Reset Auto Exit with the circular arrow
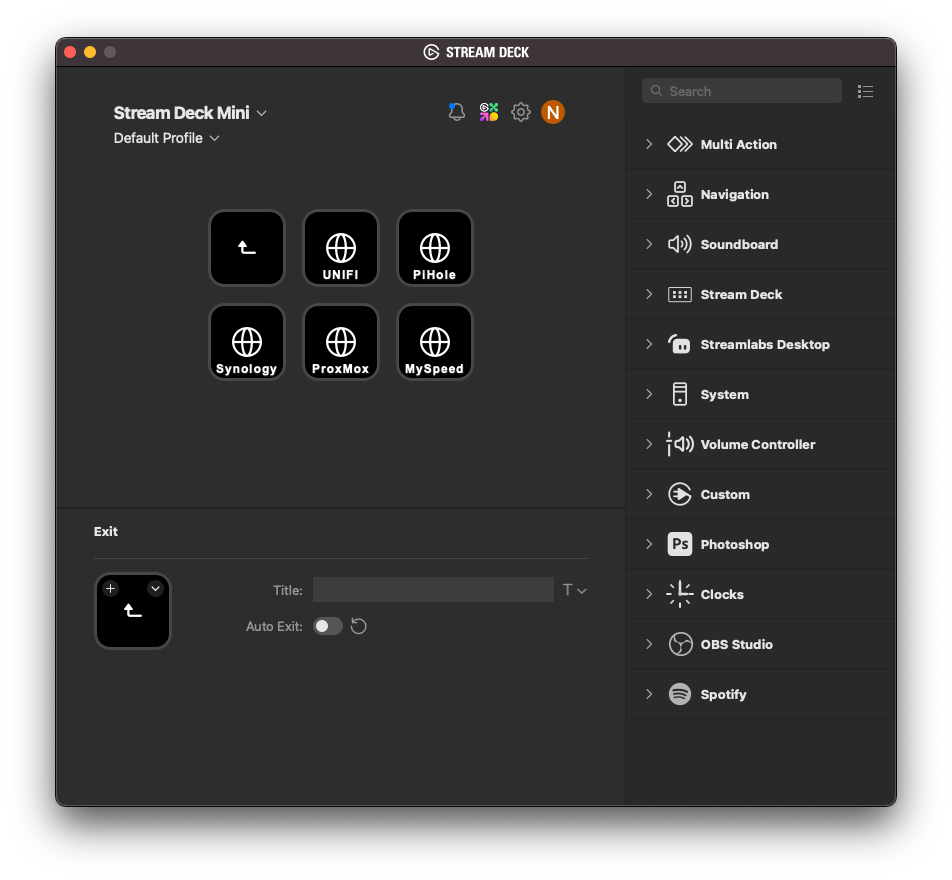952x880 pixels. coord(359,626)
